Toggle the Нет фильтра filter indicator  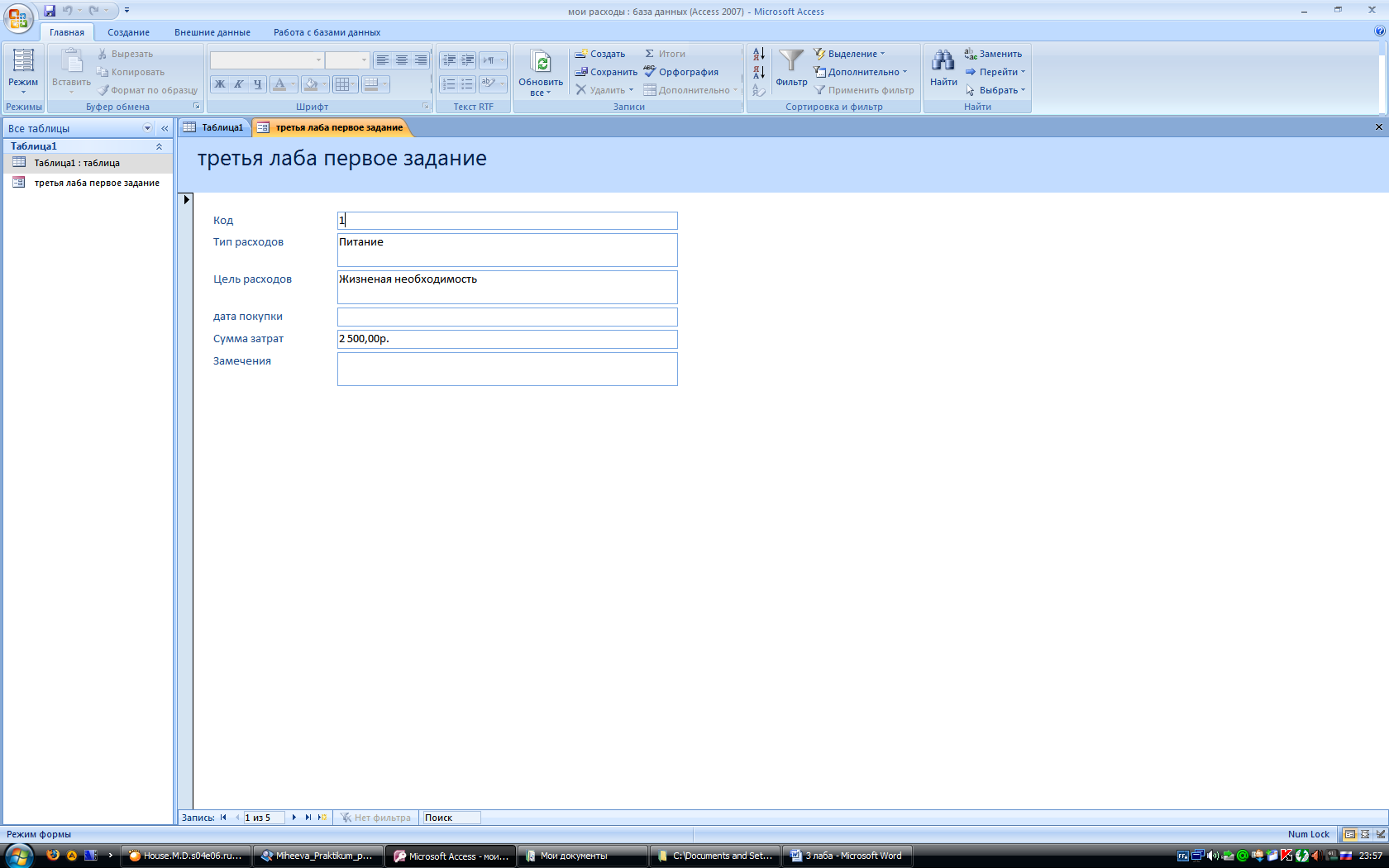[375, 818]
